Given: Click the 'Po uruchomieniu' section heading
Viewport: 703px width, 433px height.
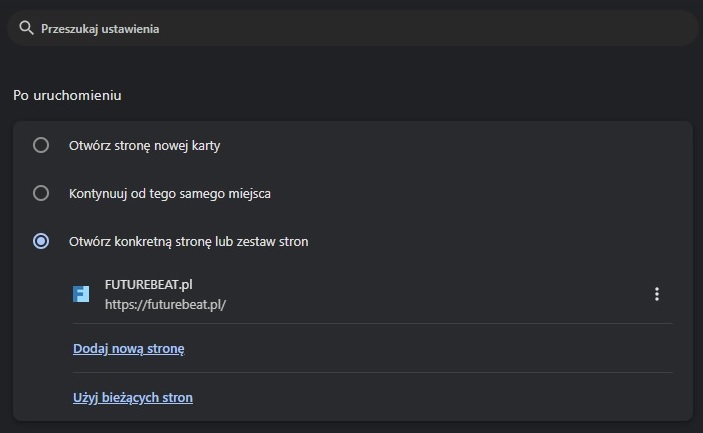Looking at the screenshot, I should click(67, 96).
